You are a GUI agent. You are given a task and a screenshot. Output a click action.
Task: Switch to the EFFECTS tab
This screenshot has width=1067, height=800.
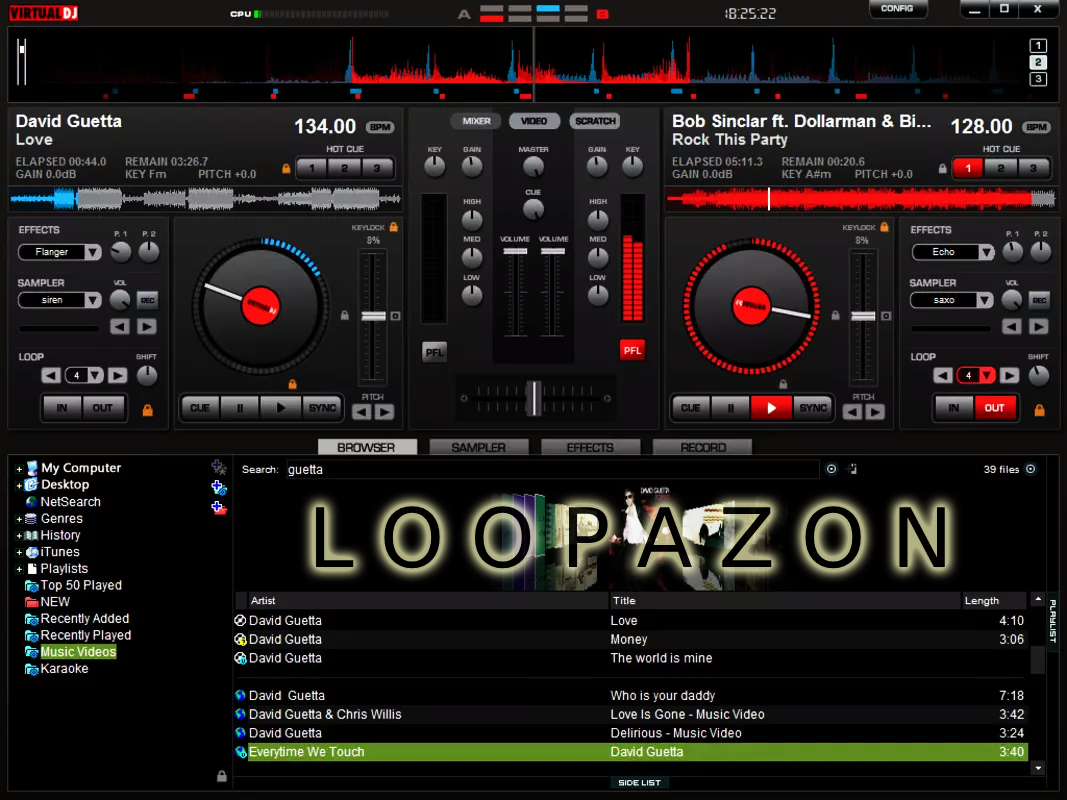click(590, 448)
